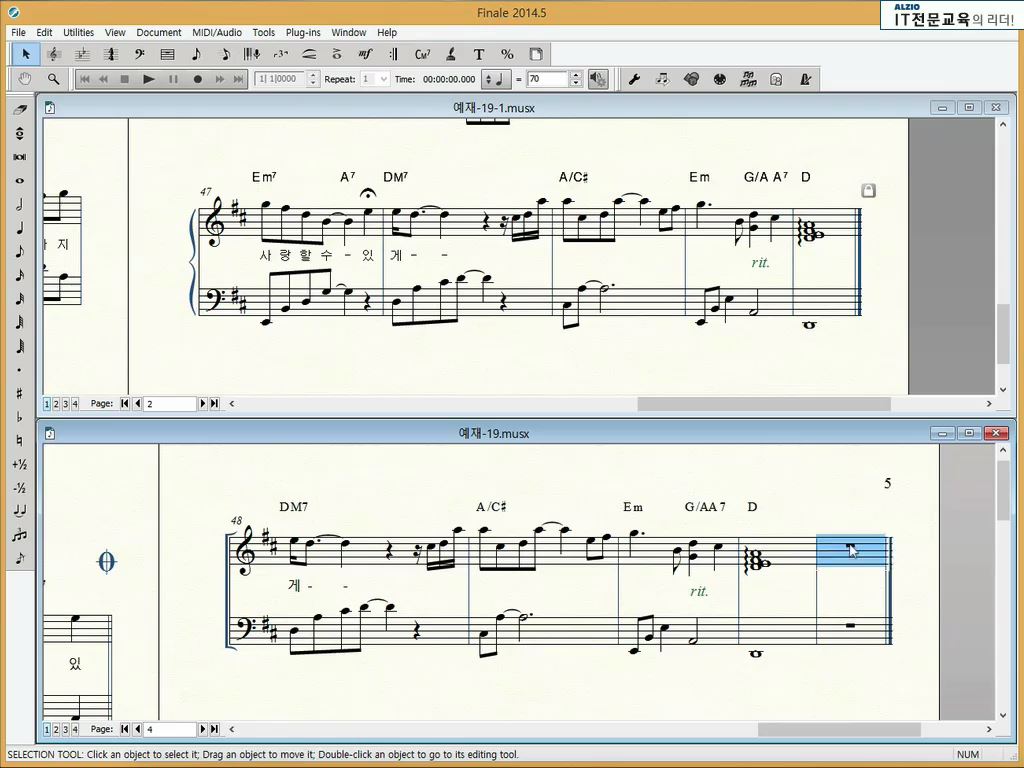Click the tempo value field showing 70
Image resolution: width=1024 pixels, height=768 pixels.
coord(547,79)
